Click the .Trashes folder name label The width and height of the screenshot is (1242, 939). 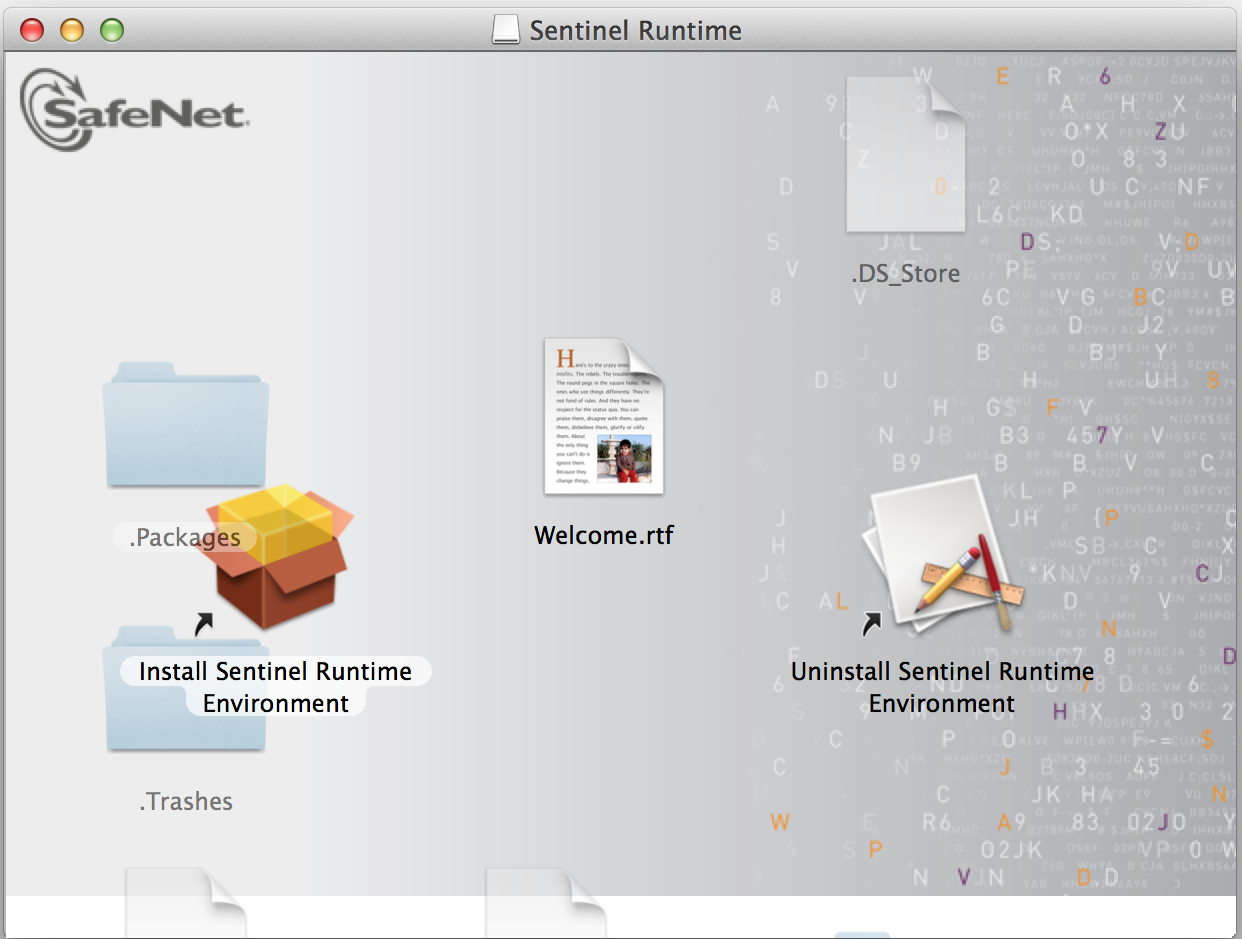tap(186, 801)
